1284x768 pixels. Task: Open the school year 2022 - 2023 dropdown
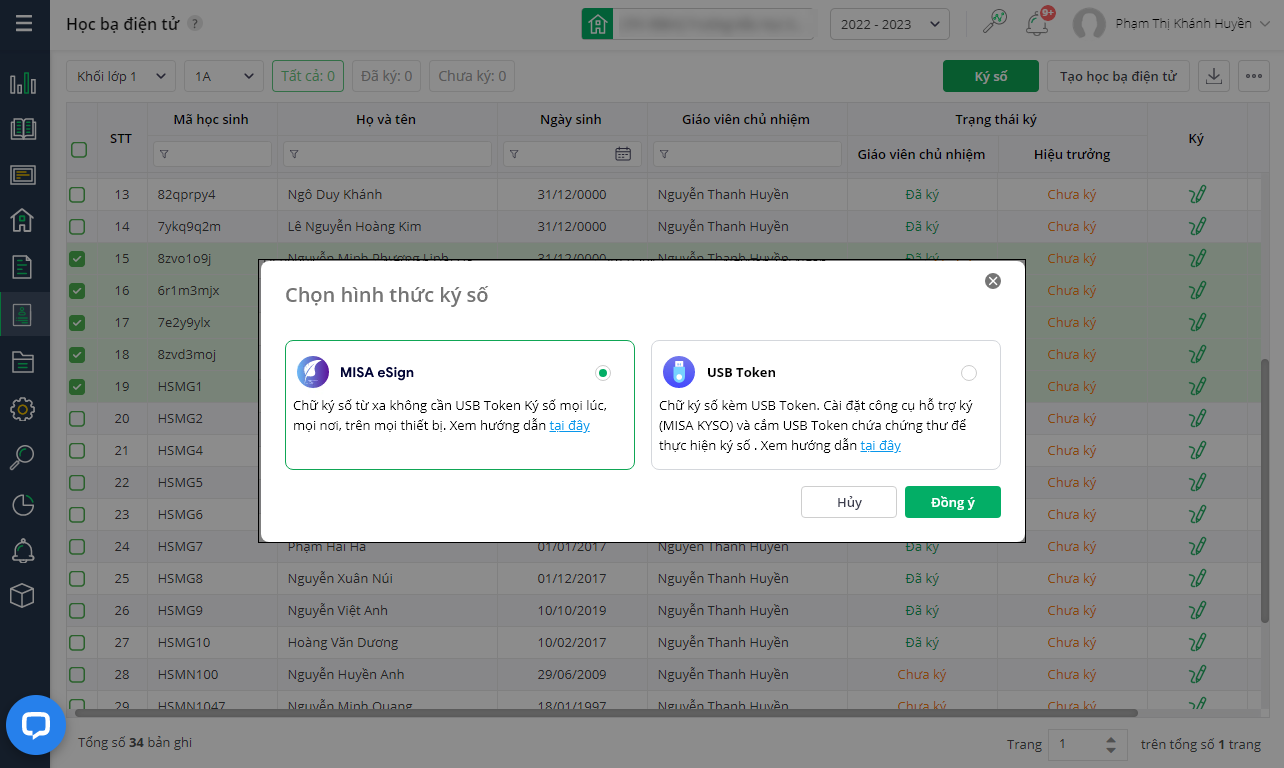coord(889,24)
